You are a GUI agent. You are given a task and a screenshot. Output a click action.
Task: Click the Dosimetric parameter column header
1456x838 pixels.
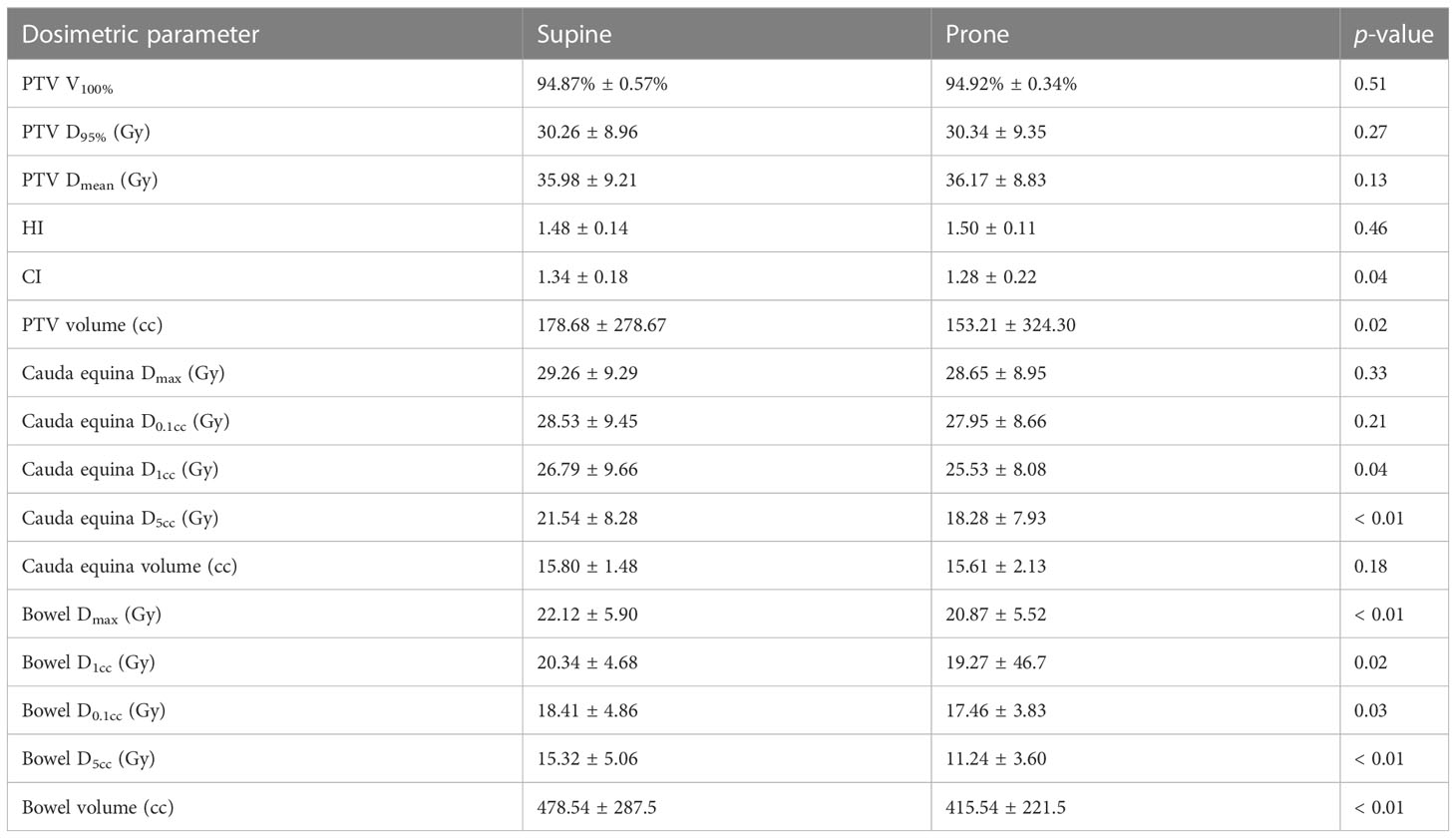(141, 35)
